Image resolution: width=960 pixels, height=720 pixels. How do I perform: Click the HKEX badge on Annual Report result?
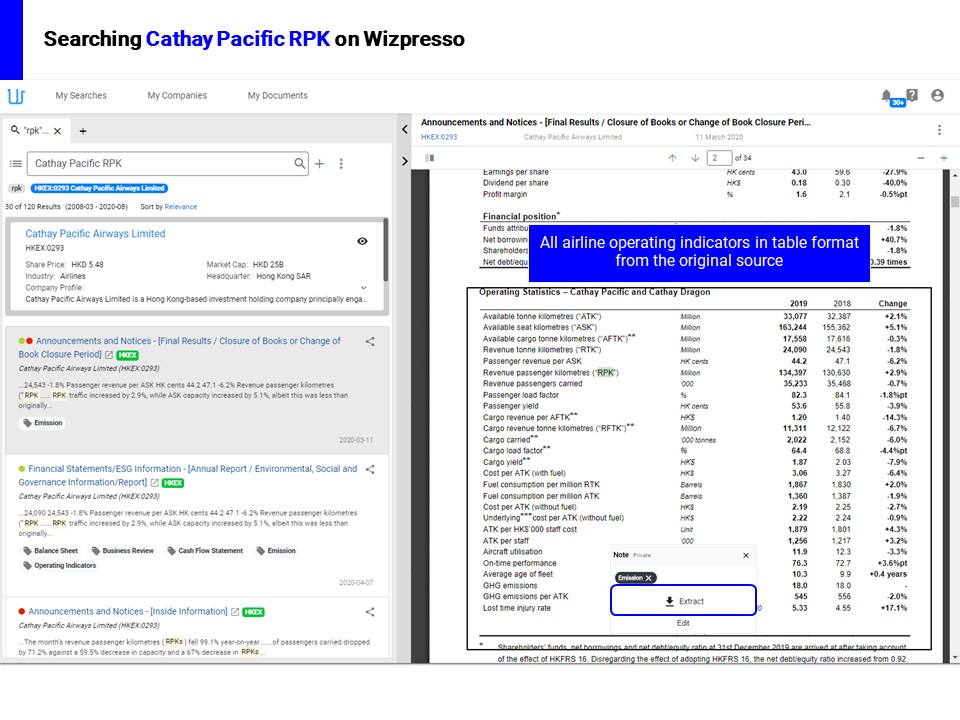[173, 483]
